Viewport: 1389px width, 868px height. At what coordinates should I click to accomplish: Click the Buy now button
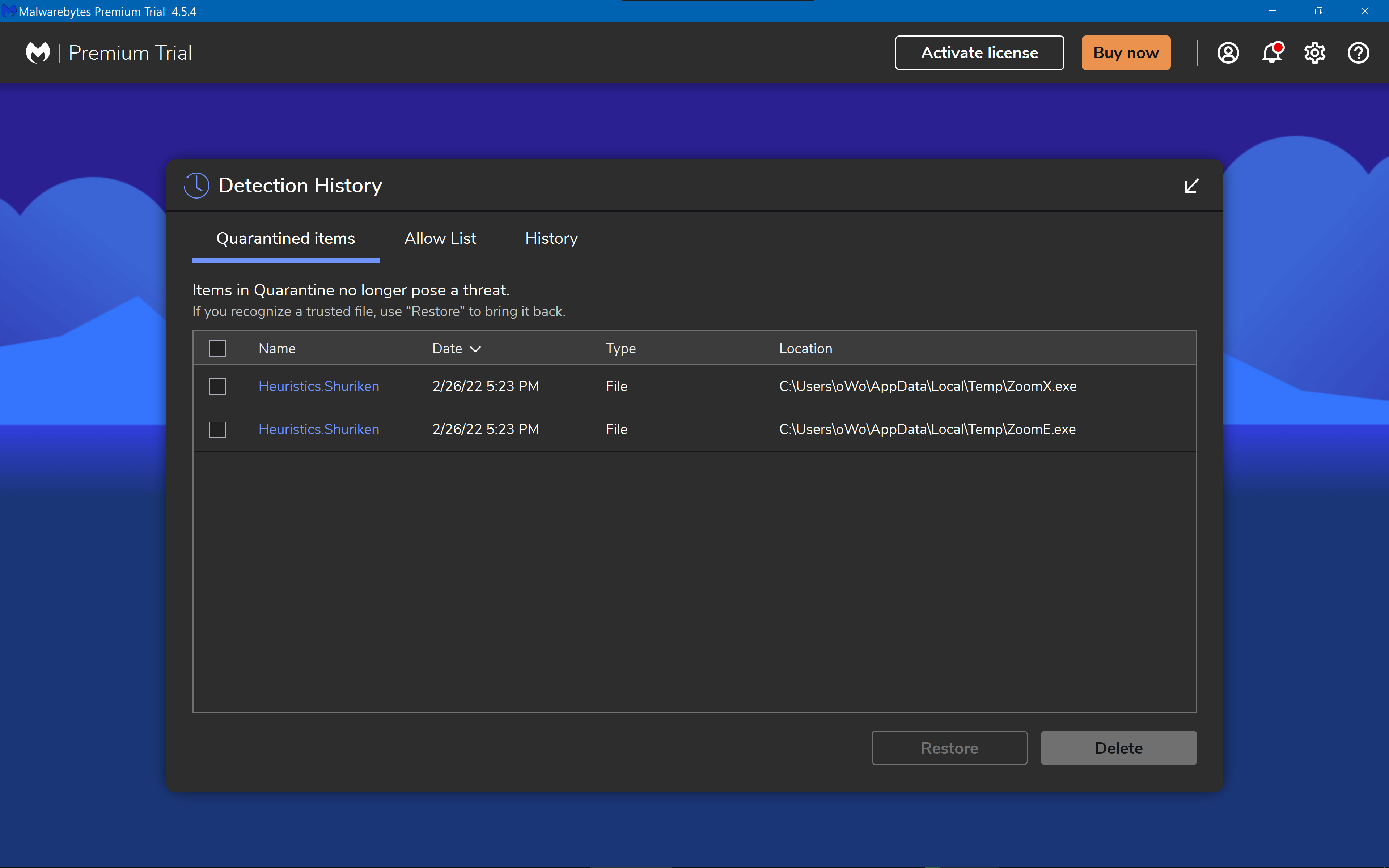click(x=1126, y=53)
